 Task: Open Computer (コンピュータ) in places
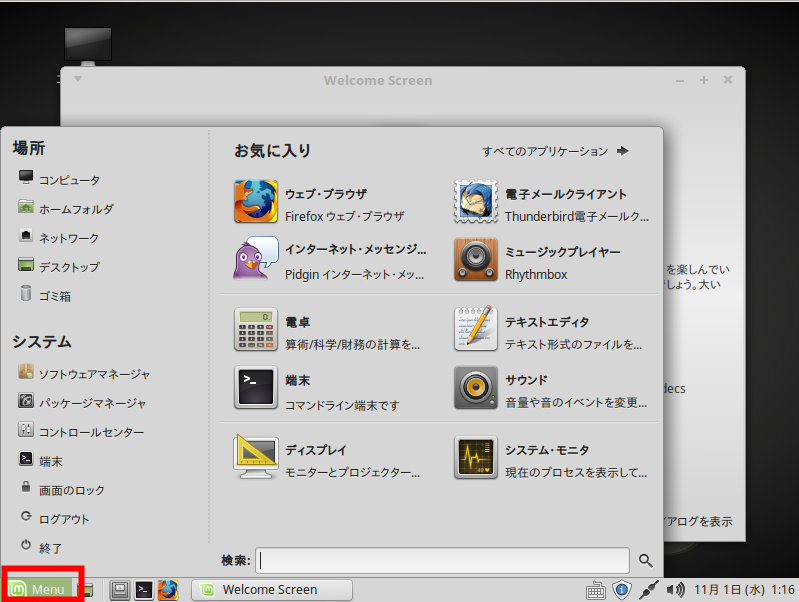pyautogui.click(x=68, y=180)
